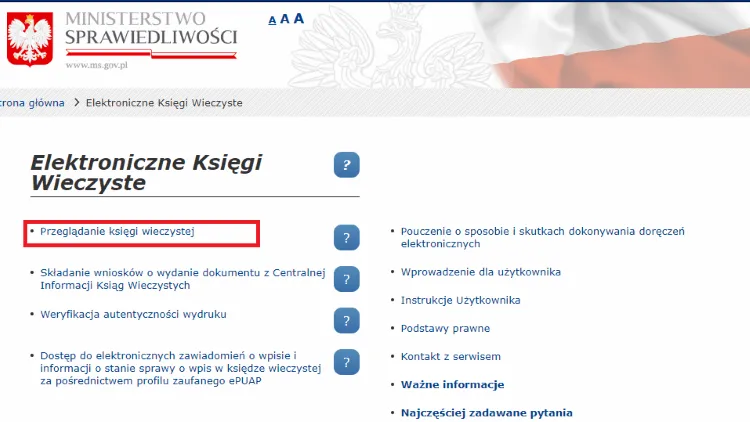
Task: Open Weryfikacja autentyczności wydruku link
Action: tap(133, 314)
